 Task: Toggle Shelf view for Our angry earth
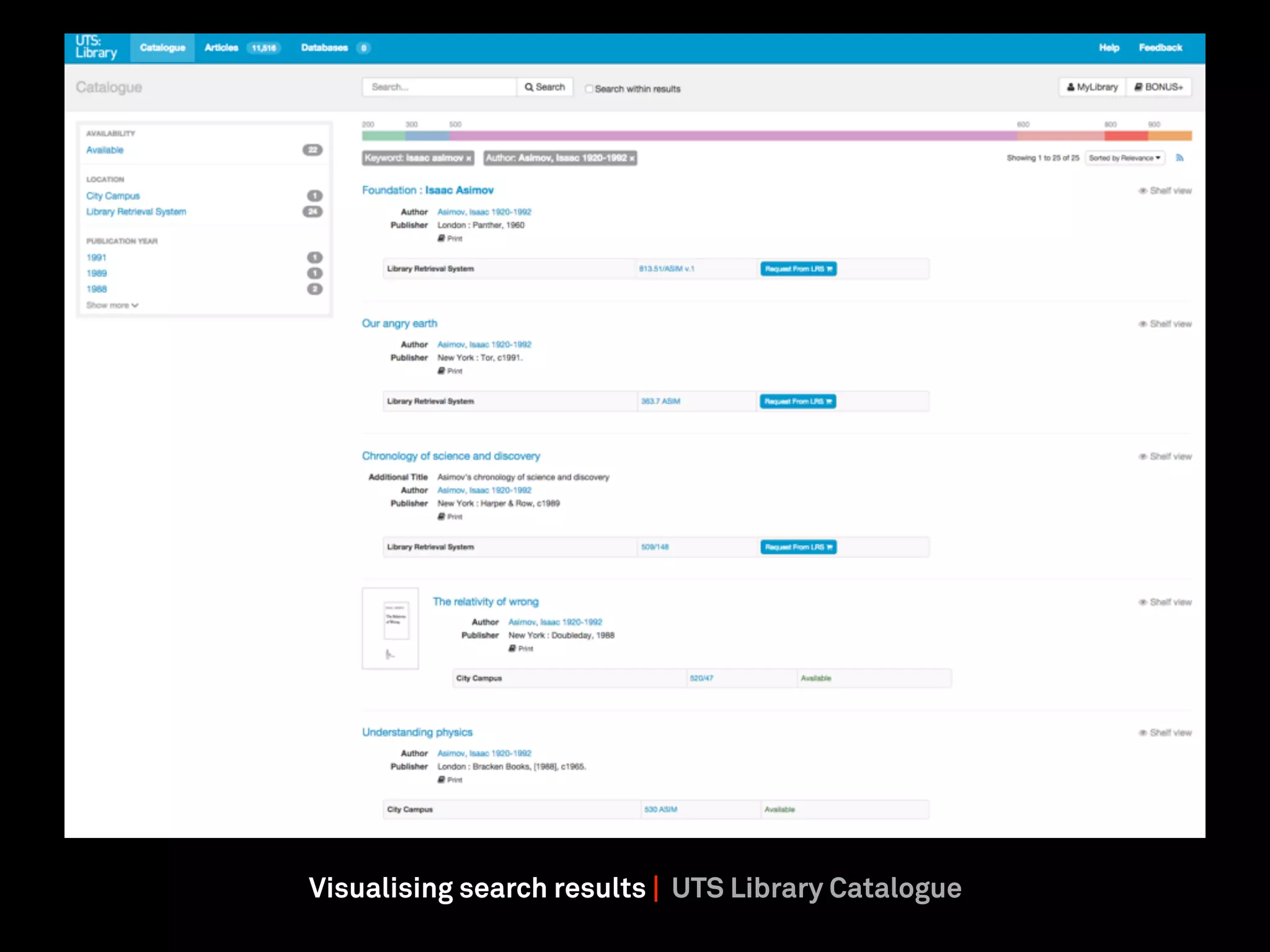[x=1165, y=324]
